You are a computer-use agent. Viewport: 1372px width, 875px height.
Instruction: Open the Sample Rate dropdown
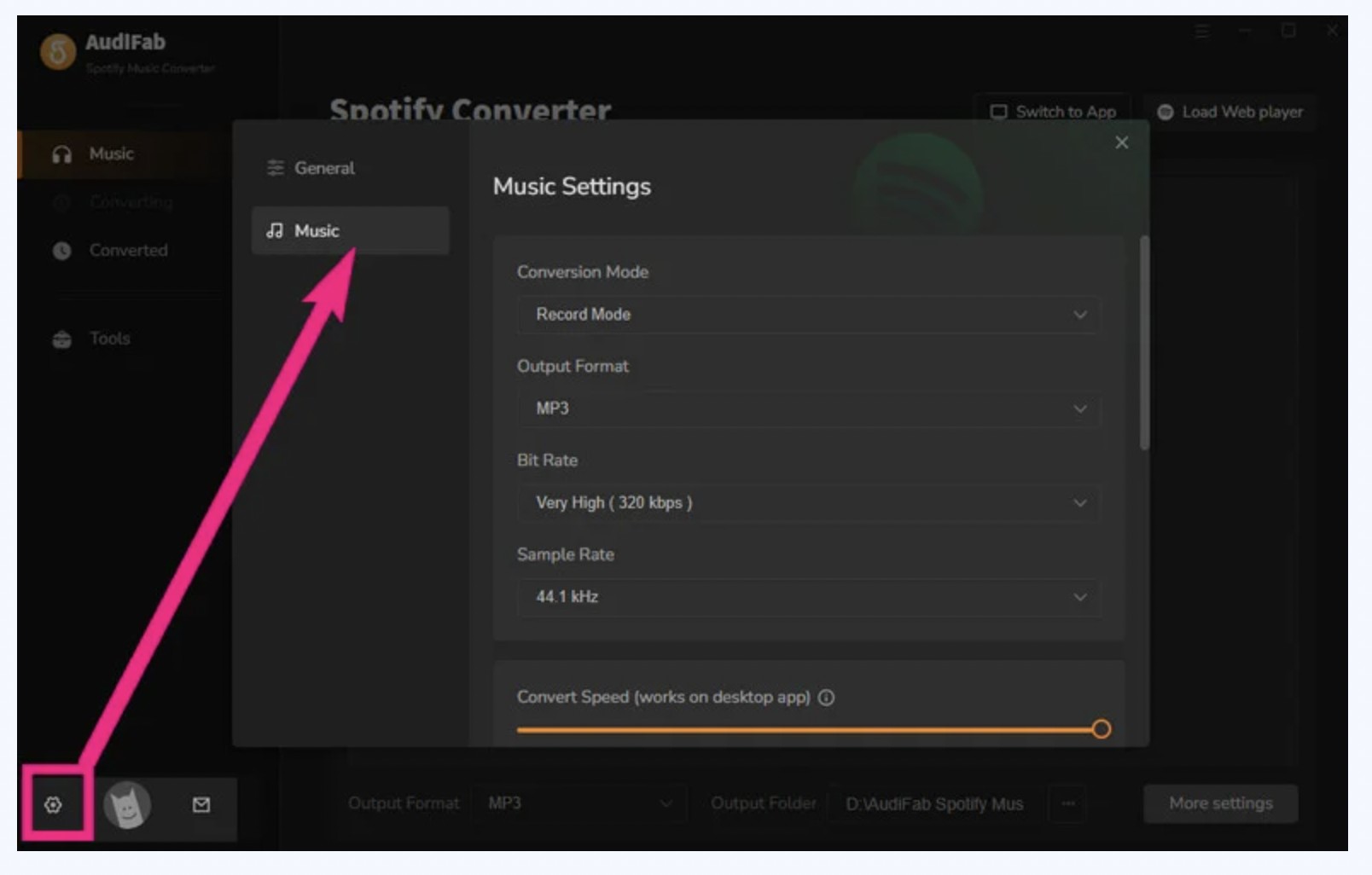[808, 596]
